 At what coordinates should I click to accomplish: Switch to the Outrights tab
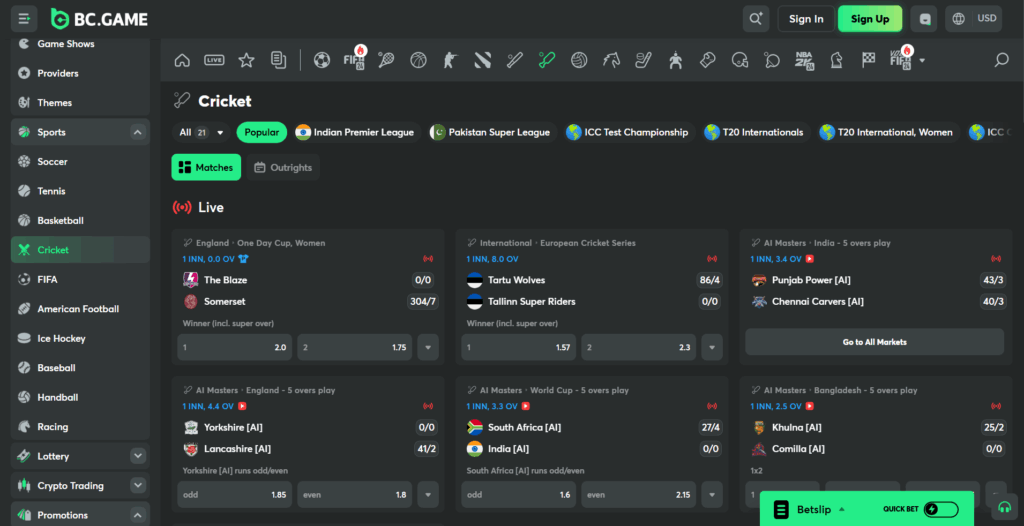pyautogui.click(x=283, y=167)
